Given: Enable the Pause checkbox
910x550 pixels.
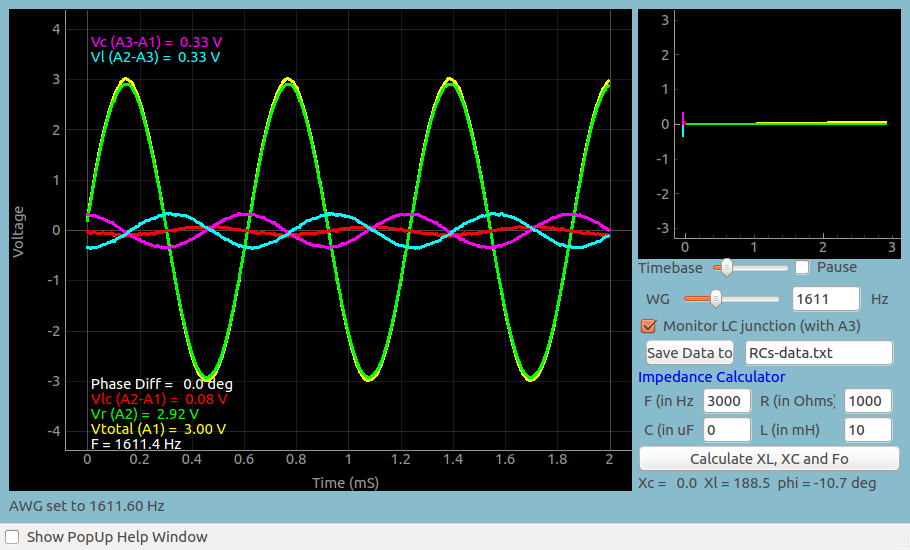Looking at the screenshot, I should click(802, 267).
